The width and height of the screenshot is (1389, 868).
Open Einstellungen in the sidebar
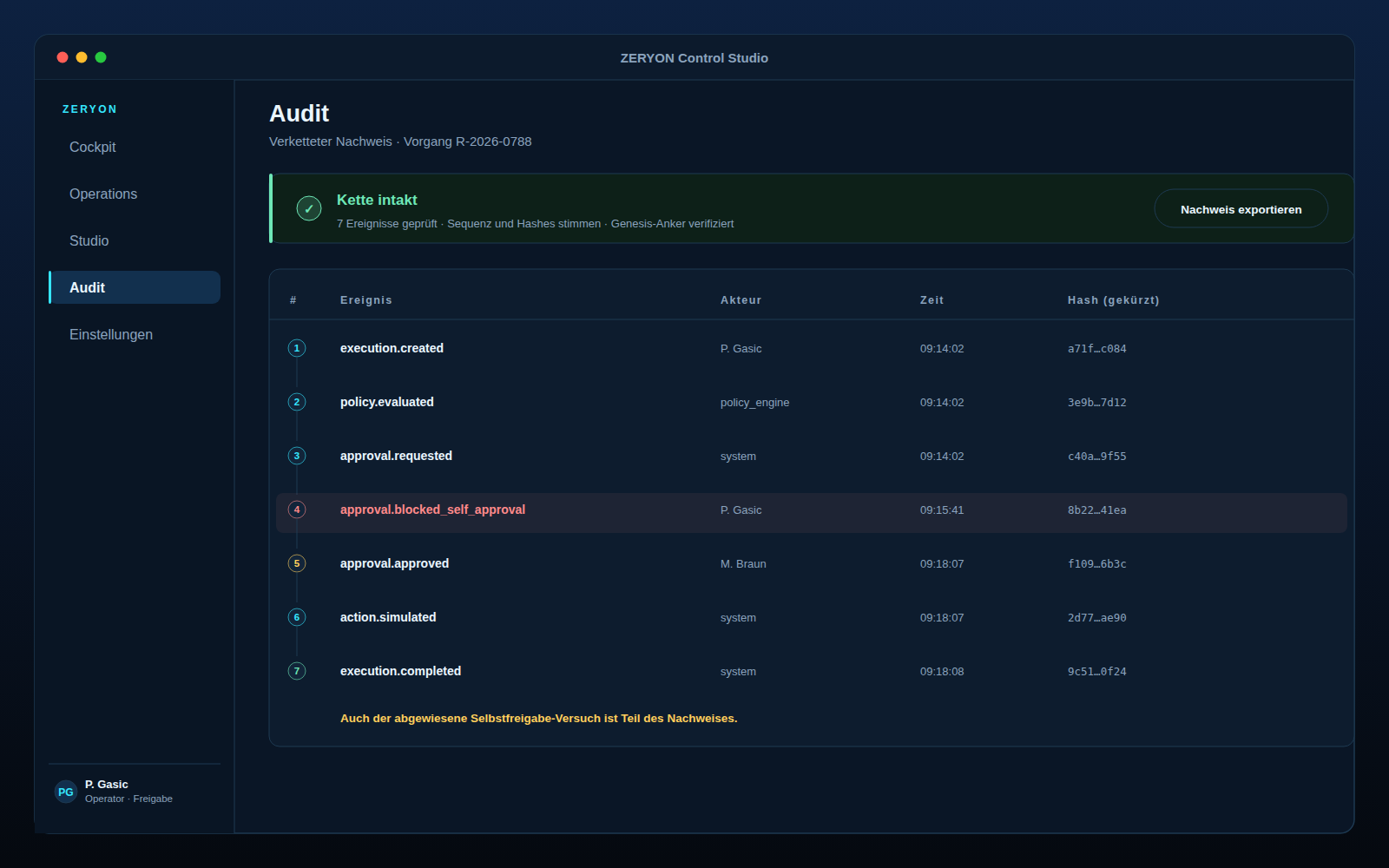135,334
